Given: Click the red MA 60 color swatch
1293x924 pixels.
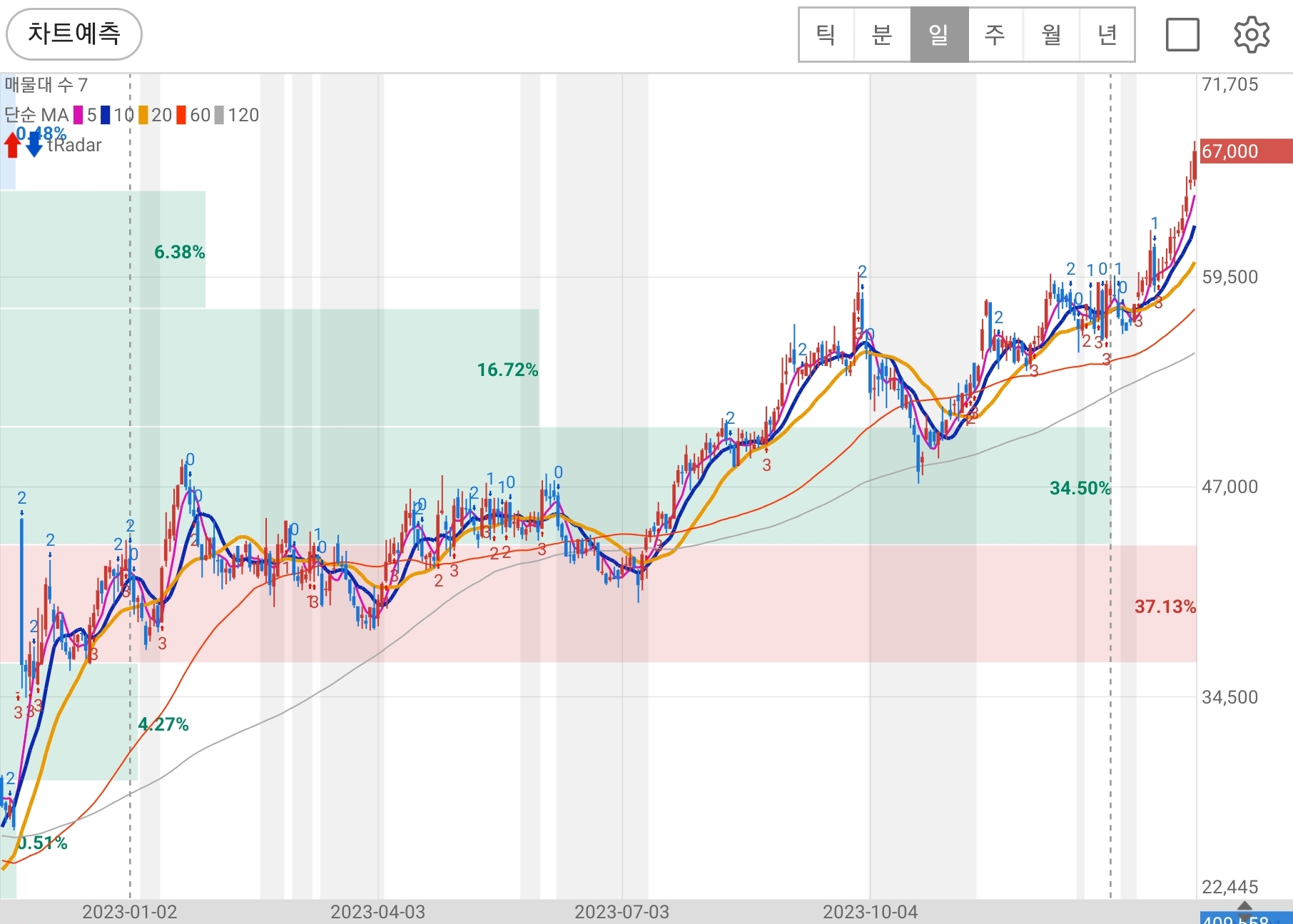Looking at the screenshot, I should (x=181, y=115).
